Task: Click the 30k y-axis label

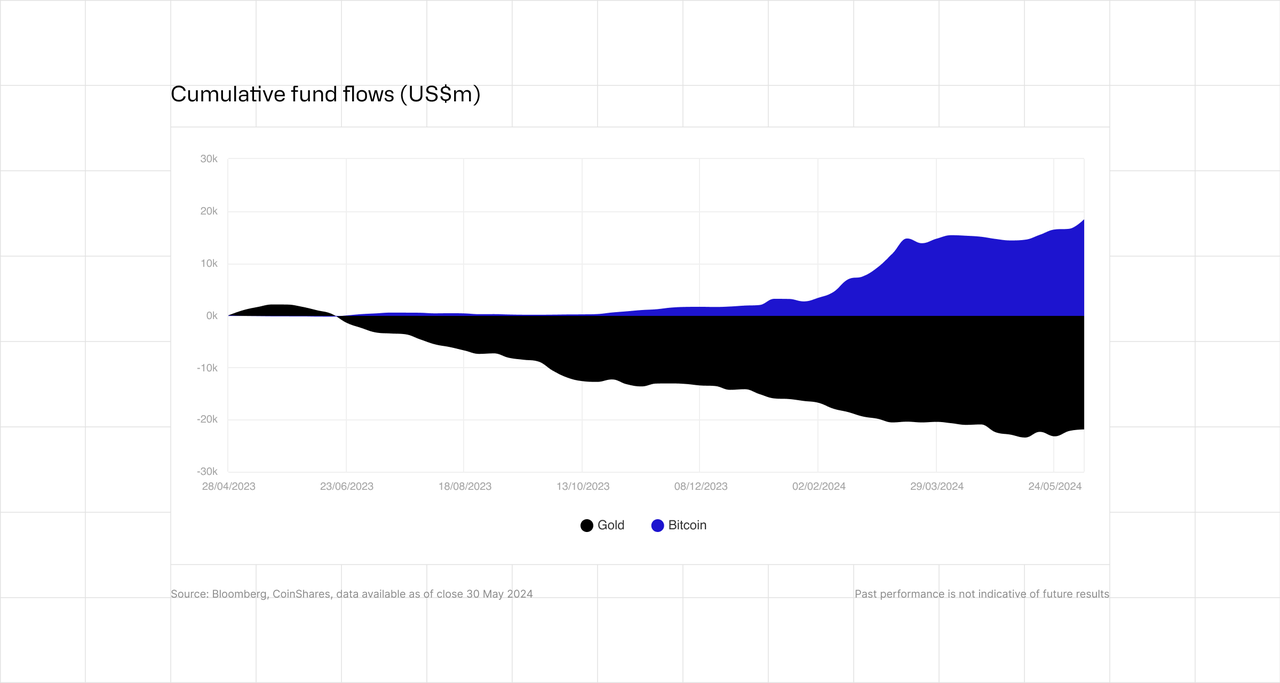Action: [x=209, y=159]
